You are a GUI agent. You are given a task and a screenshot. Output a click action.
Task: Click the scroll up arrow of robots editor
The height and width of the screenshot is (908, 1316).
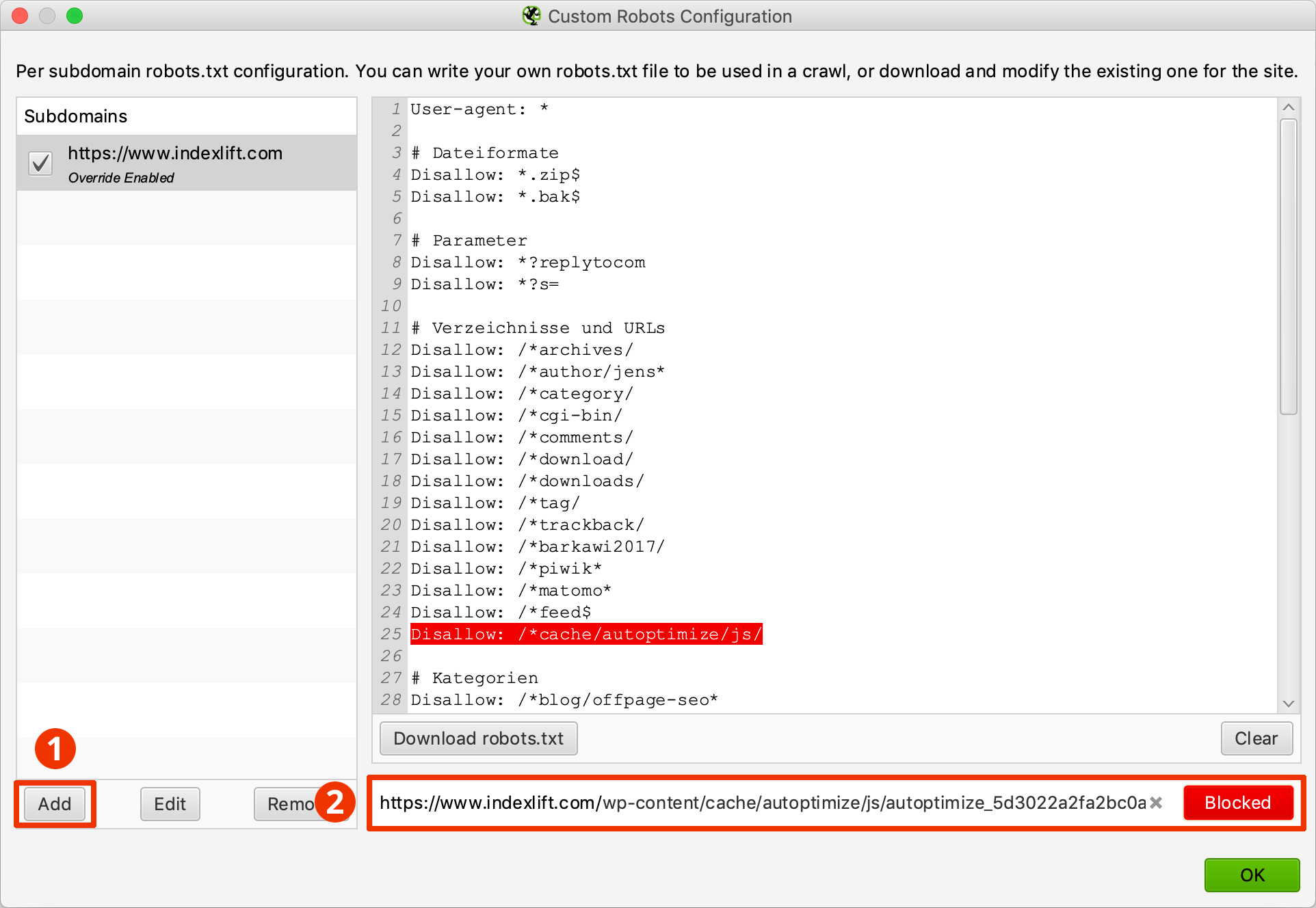1289,107
